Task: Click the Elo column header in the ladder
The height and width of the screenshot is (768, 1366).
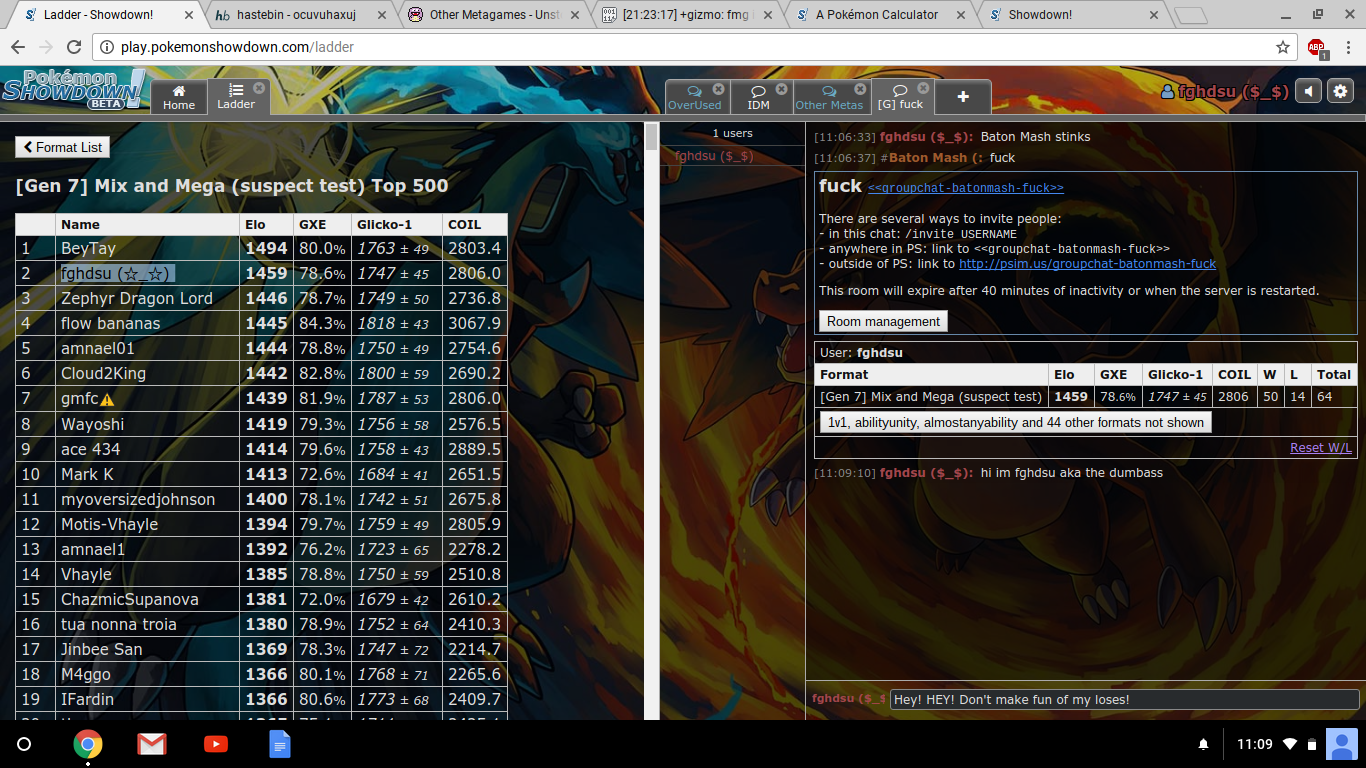Action: (x=266, y=225)
